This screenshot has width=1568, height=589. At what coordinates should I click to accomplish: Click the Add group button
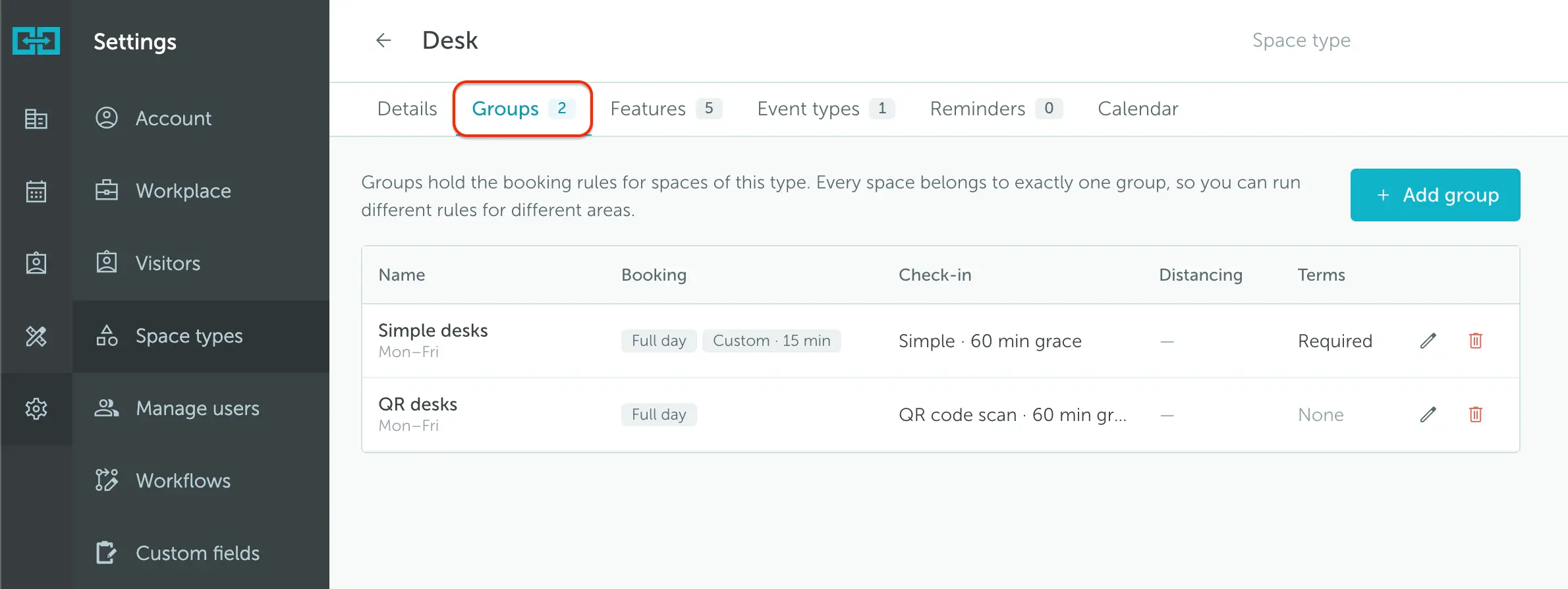1435,195
